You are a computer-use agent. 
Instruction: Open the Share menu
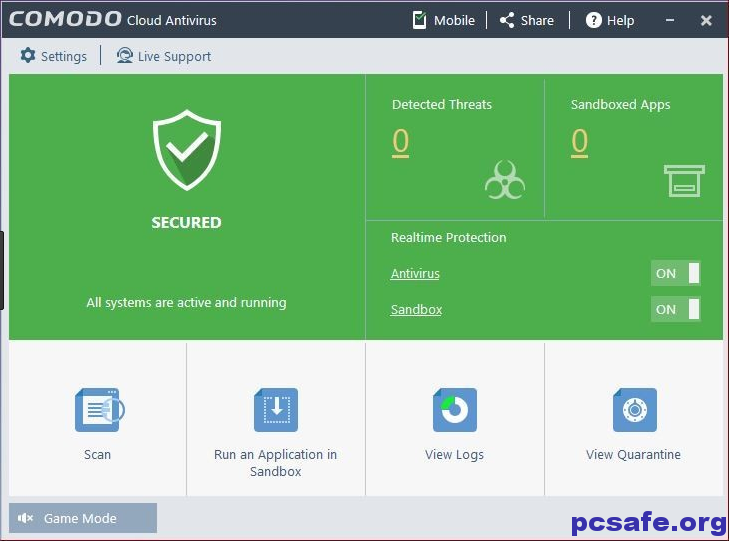click(x=526, y=20)
